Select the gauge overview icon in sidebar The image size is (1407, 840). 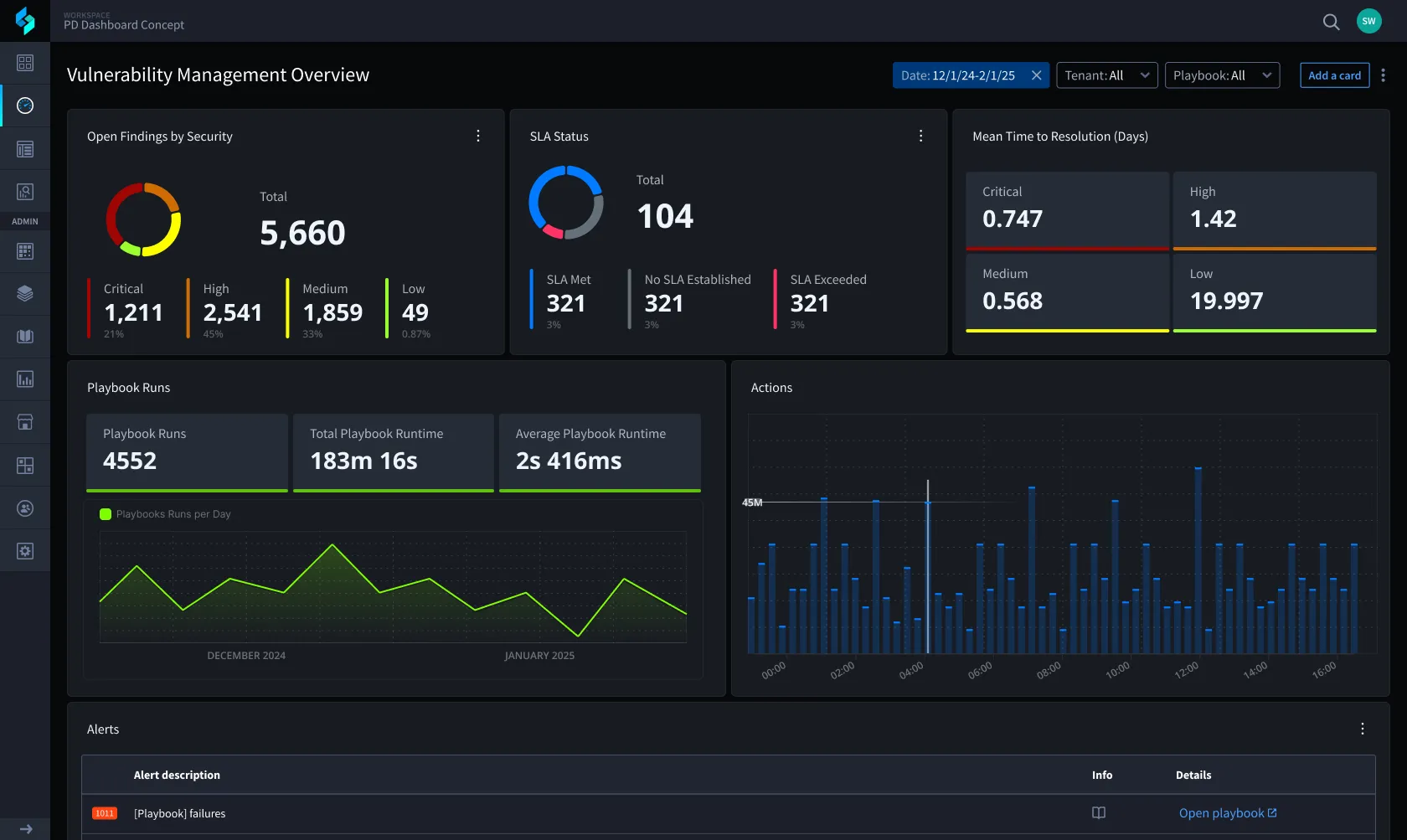tap(25, 106)
